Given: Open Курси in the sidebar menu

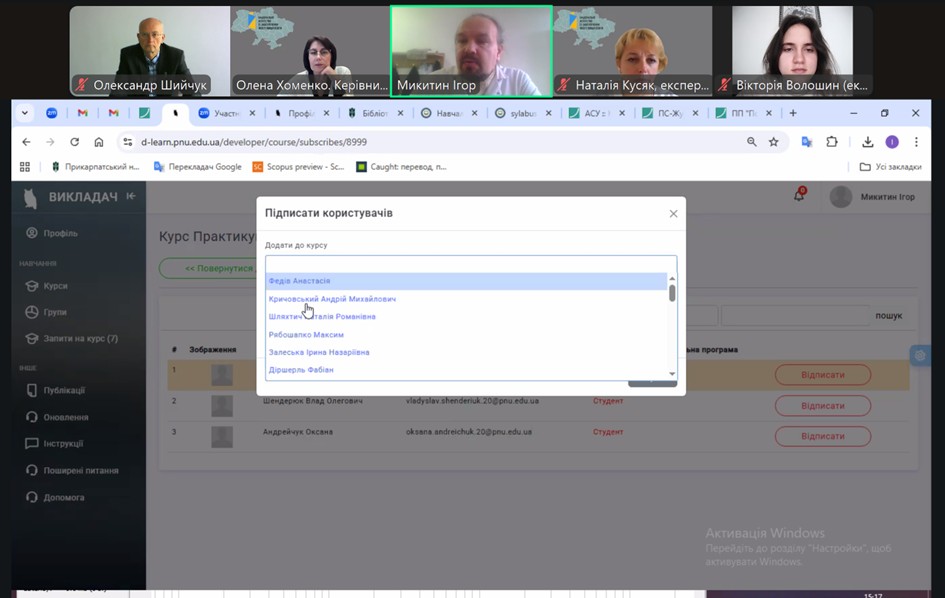Looking at the screenshot, I should point(55,286).
